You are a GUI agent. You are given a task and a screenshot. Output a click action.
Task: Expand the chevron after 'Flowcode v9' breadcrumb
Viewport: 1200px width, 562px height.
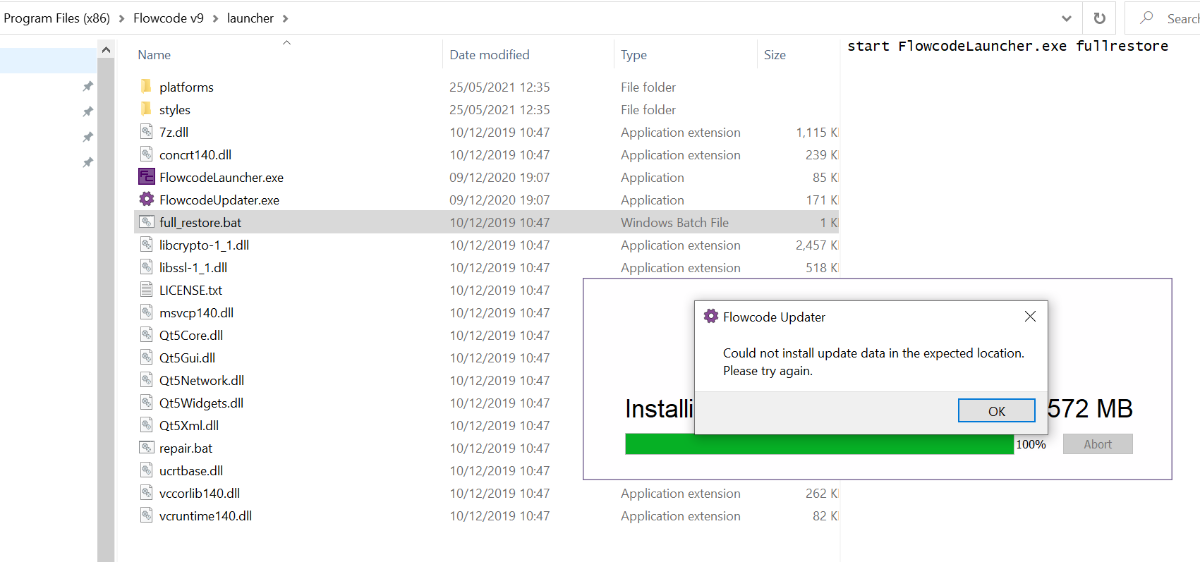pos(215,18)
